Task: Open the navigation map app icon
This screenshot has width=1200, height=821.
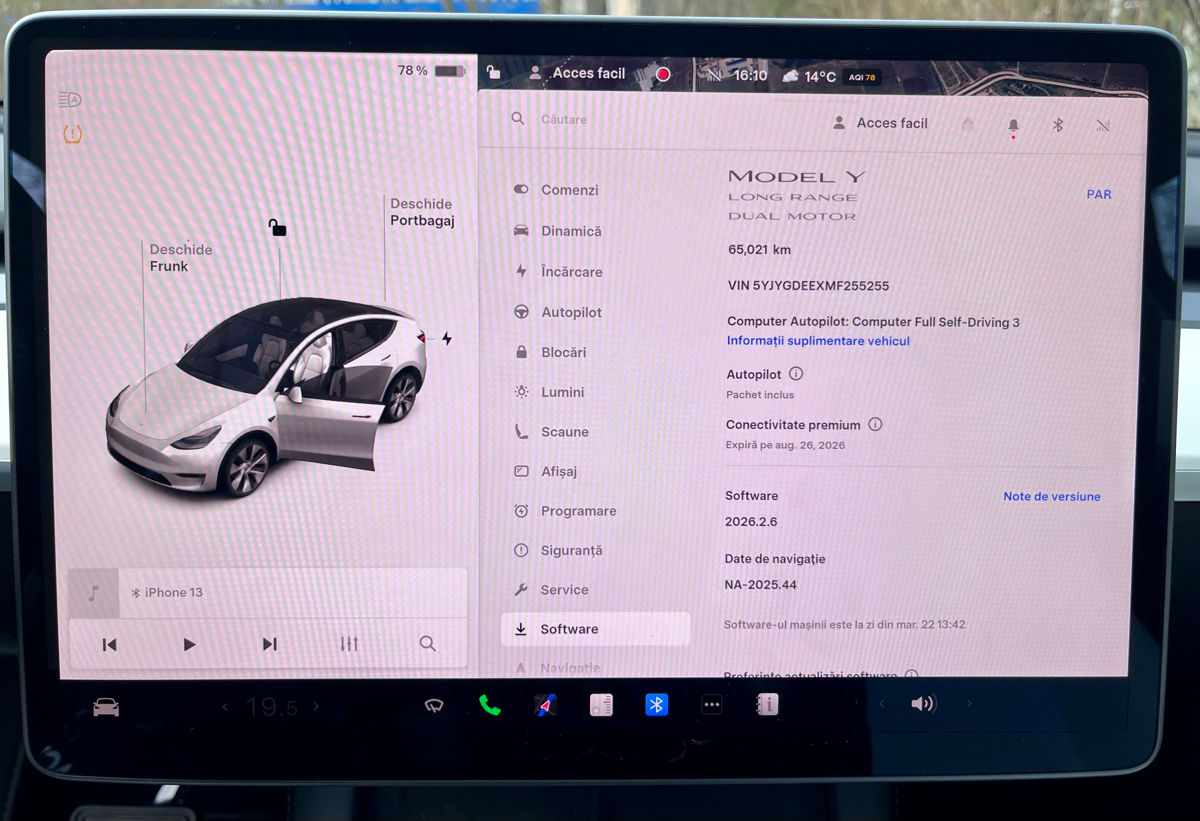Action: tap(545, 706)
